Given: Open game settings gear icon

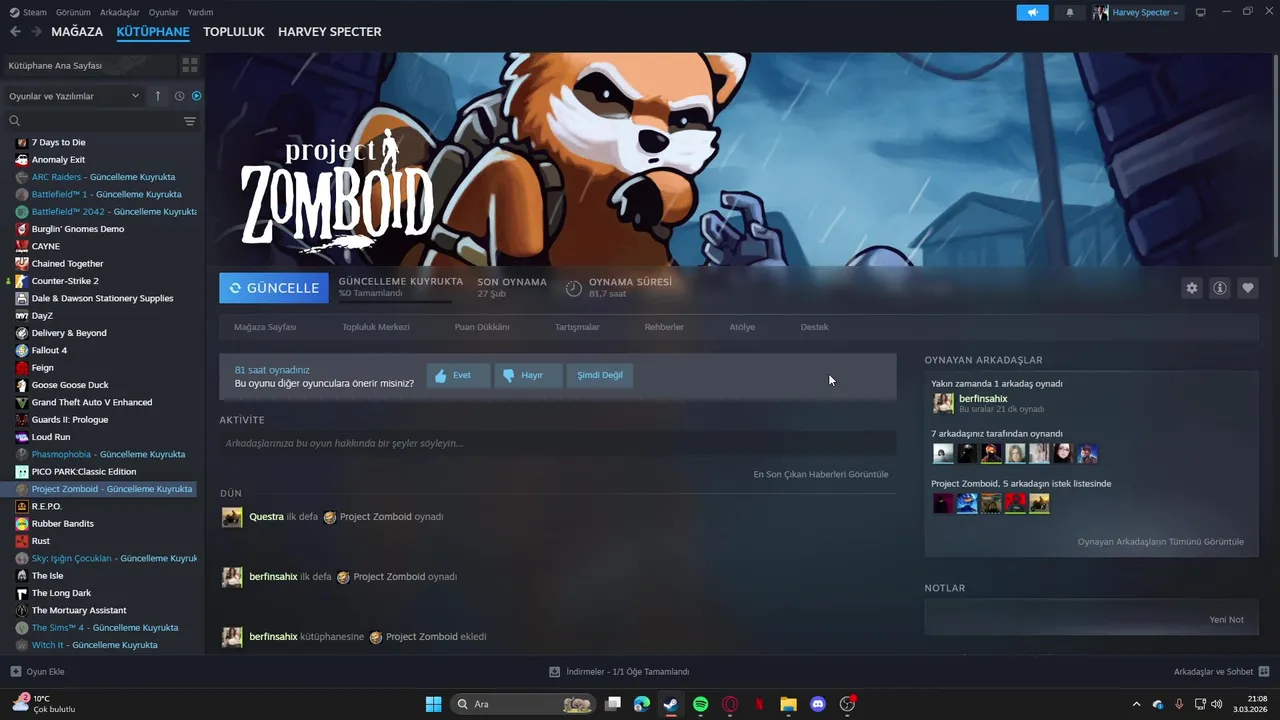Looking at the screenshot, I should [1191, 288].
